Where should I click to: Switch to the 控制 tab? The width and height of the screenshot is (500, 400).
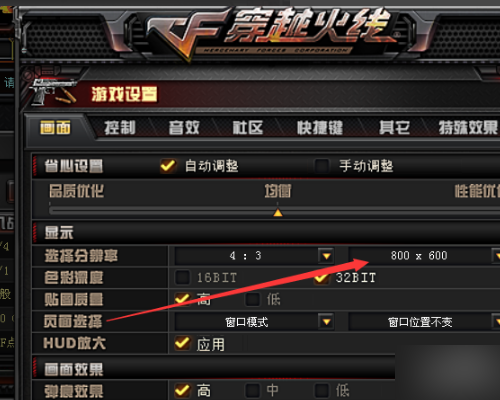[120, 128]
